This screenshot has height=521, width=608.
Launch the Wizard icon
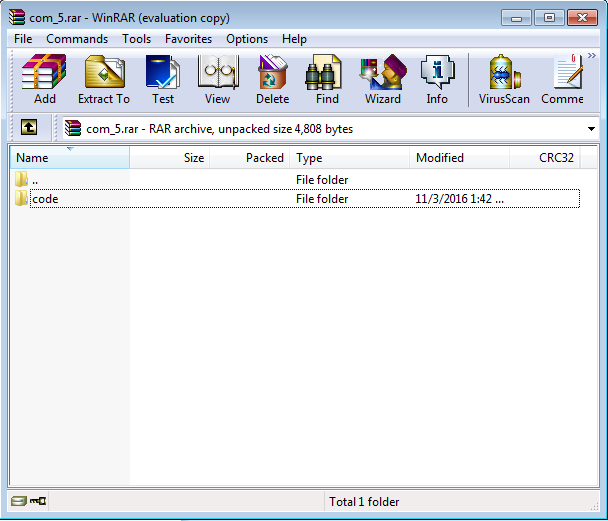pyautogui.click(x=382, y=79)
